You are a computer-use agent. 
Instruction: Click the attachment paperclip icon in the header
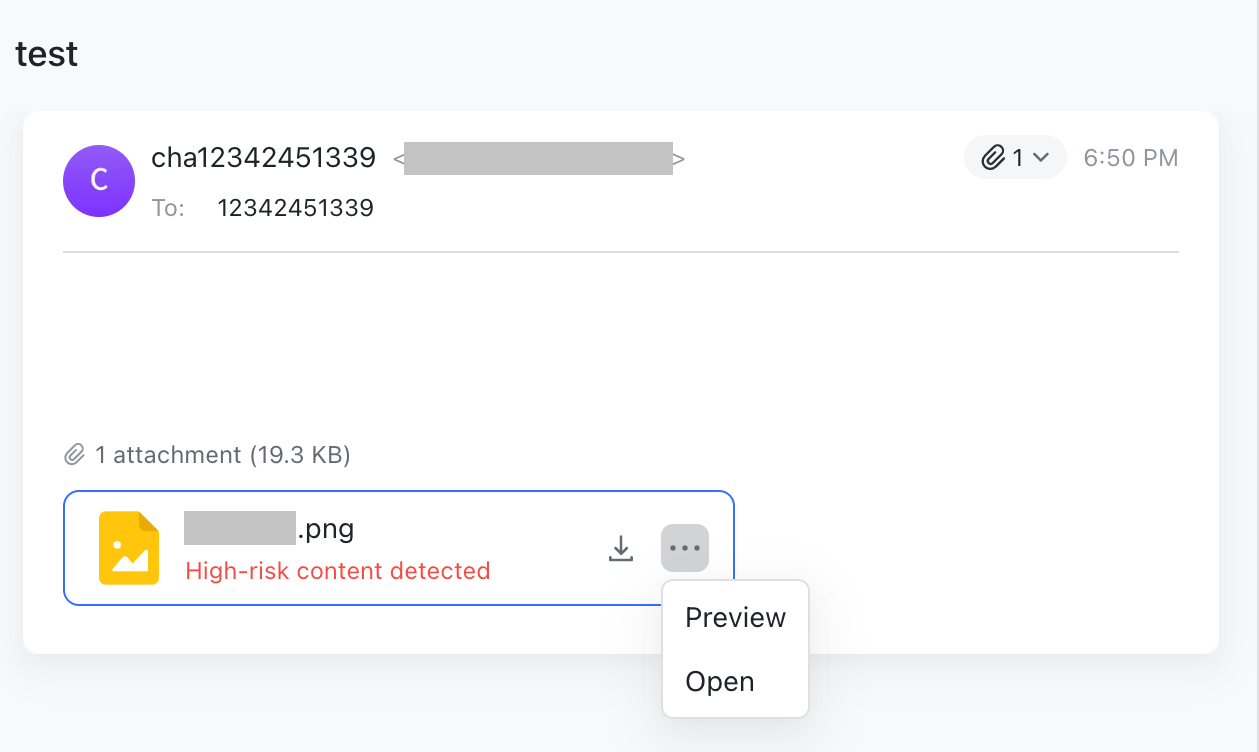coord(993,157)
